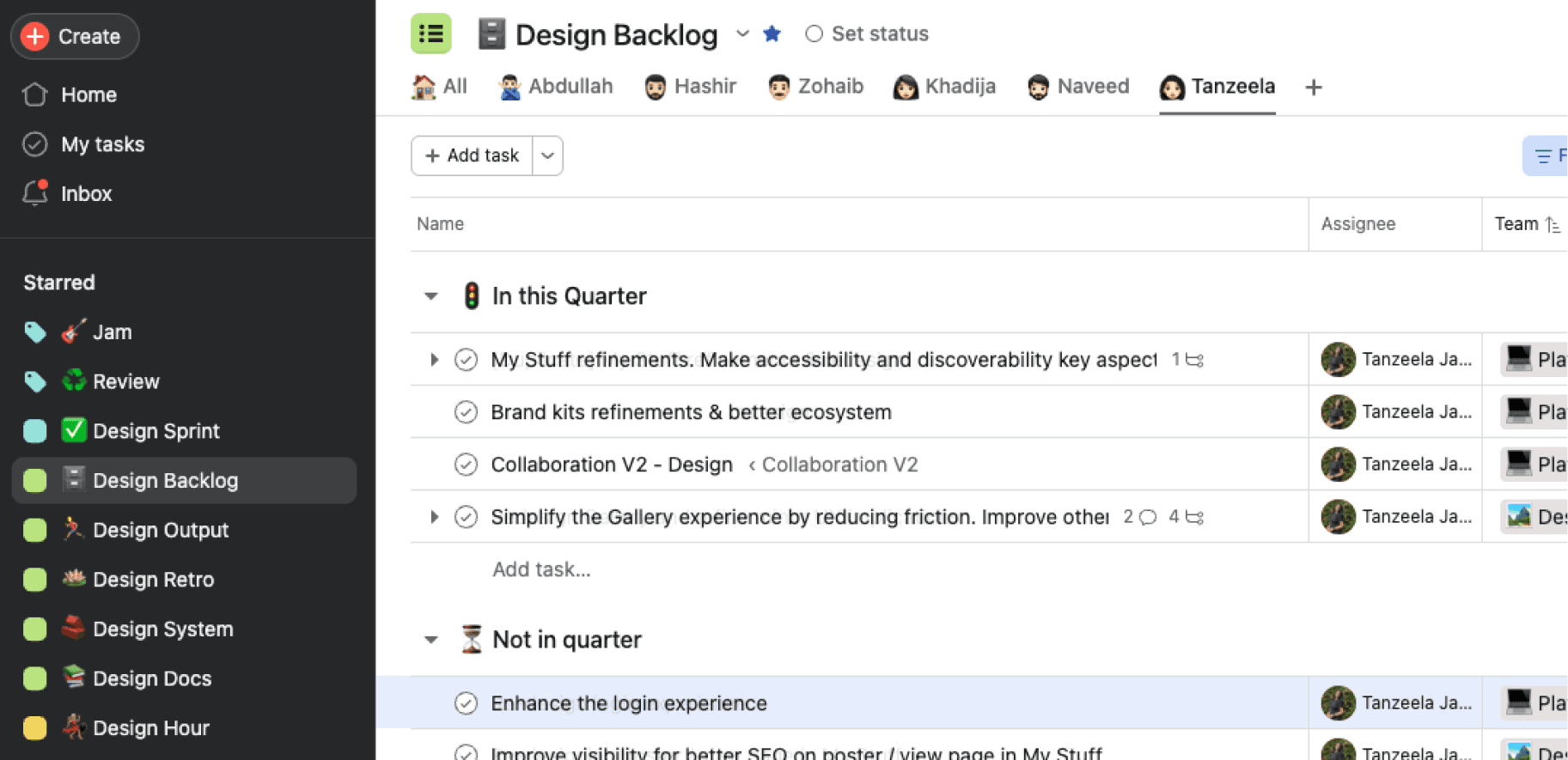Click the red plus Create icon

tap(34, 36)
